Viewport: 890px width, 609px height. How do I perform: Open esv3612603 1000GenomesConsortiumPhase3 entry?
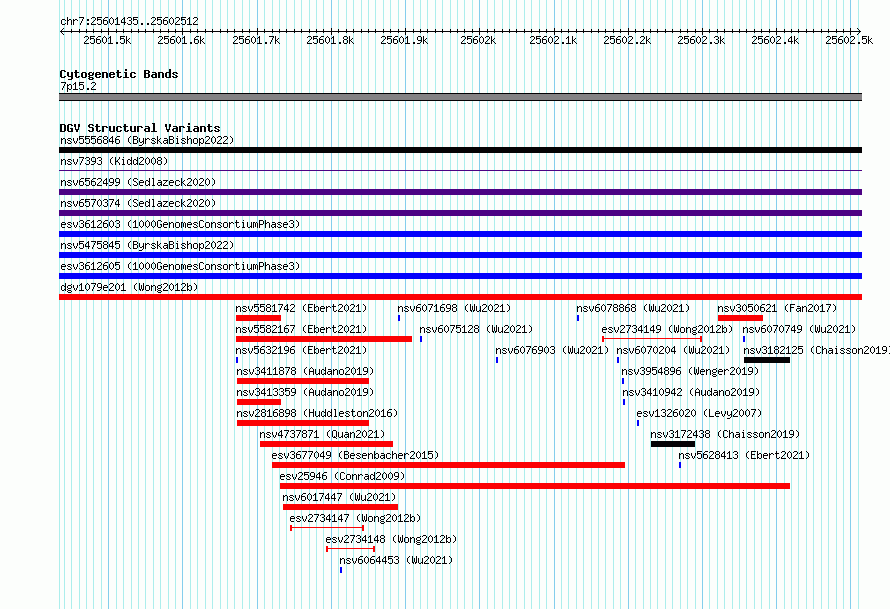[x=180, y=224]
